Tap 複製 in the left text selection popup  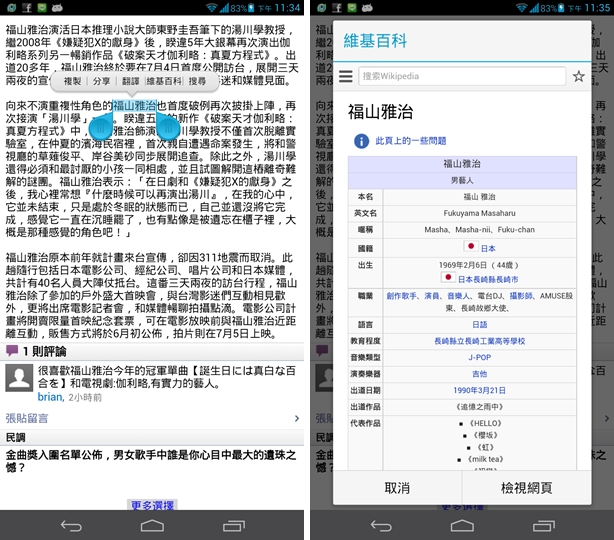click(72, 81)
